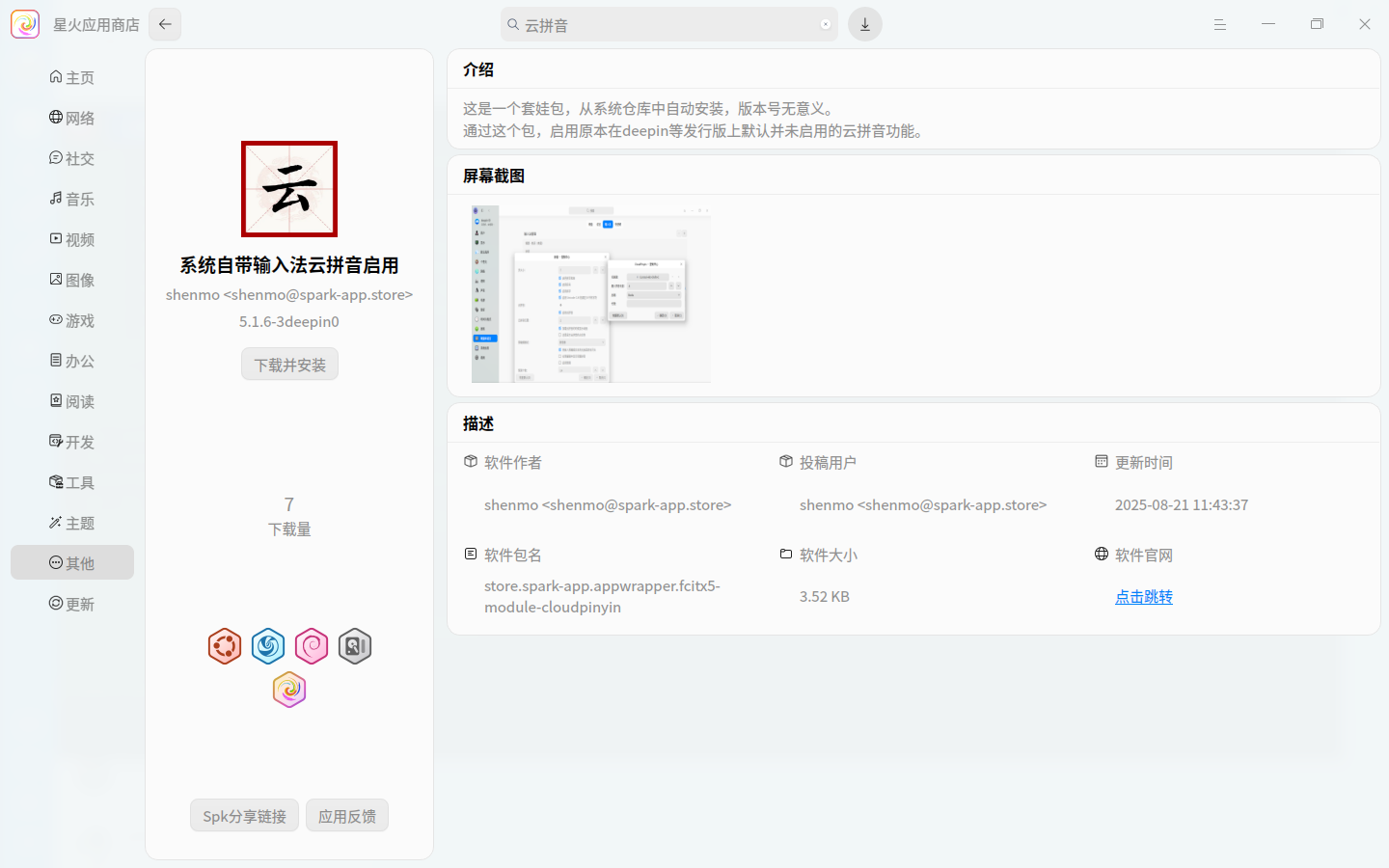Go back using the arrow button
Screen dimensions: 1389x868
165,24
